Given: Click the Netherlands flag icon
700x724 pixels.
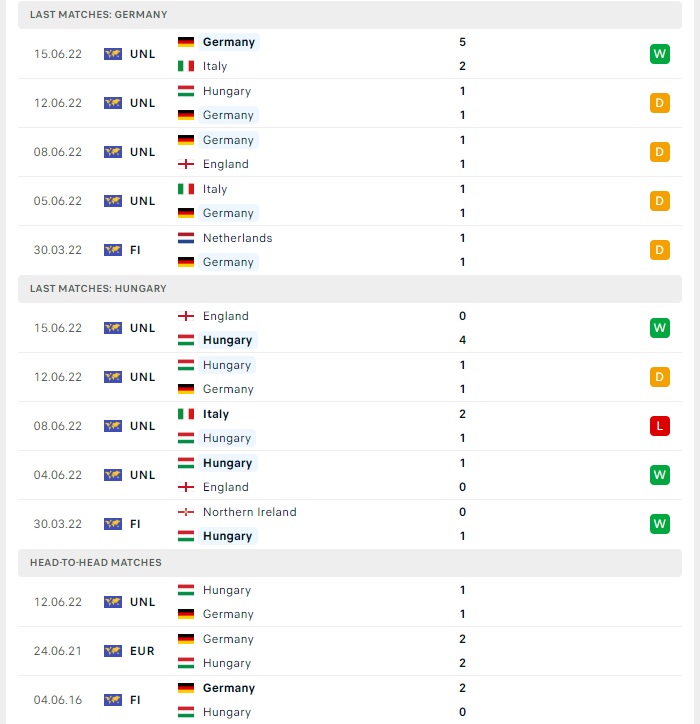Looking at the screenshot, I should click(x=186, y=238).
